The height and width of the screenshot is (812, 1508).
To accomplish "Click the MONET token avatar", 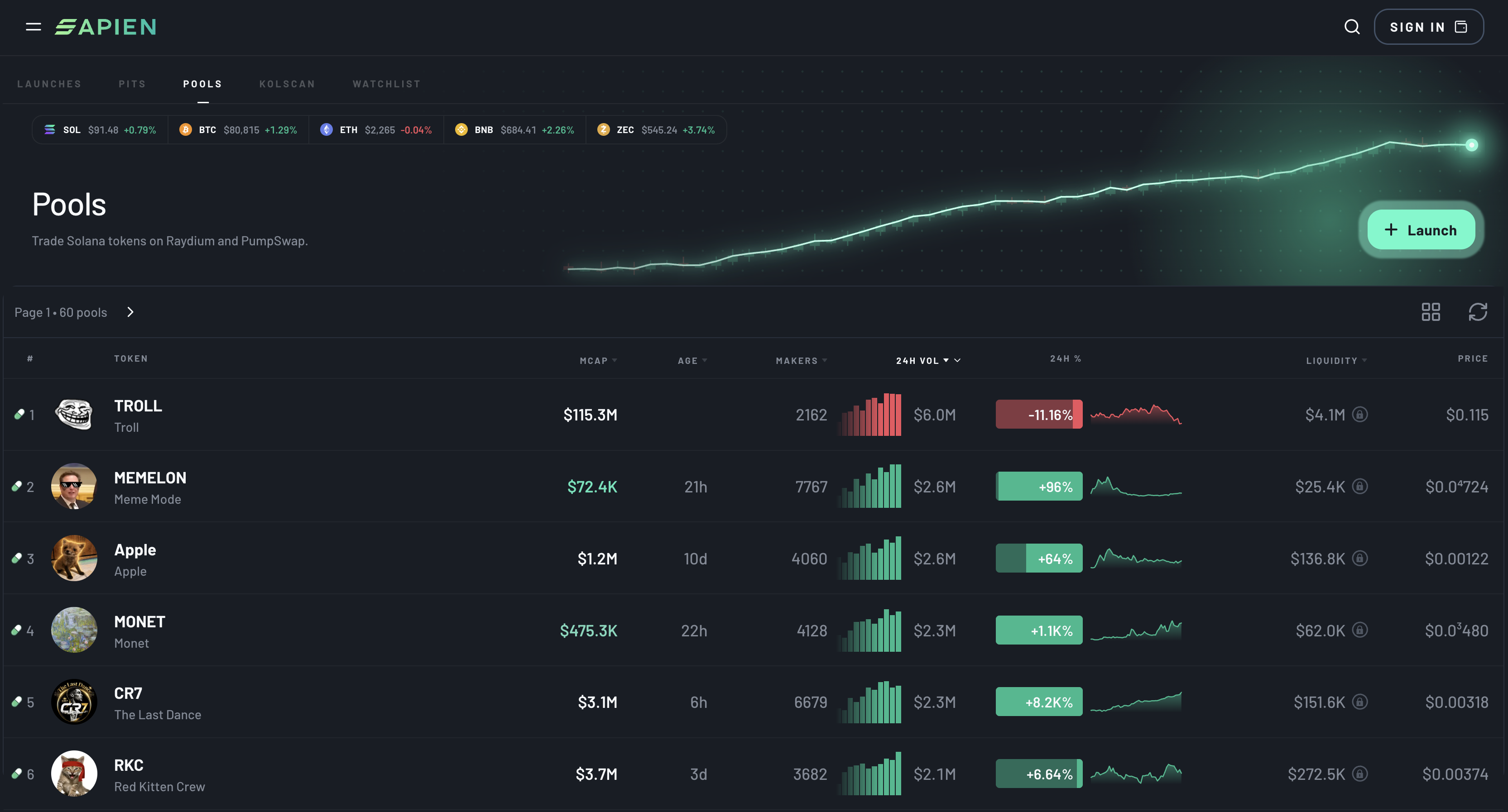I will (74, 630).
